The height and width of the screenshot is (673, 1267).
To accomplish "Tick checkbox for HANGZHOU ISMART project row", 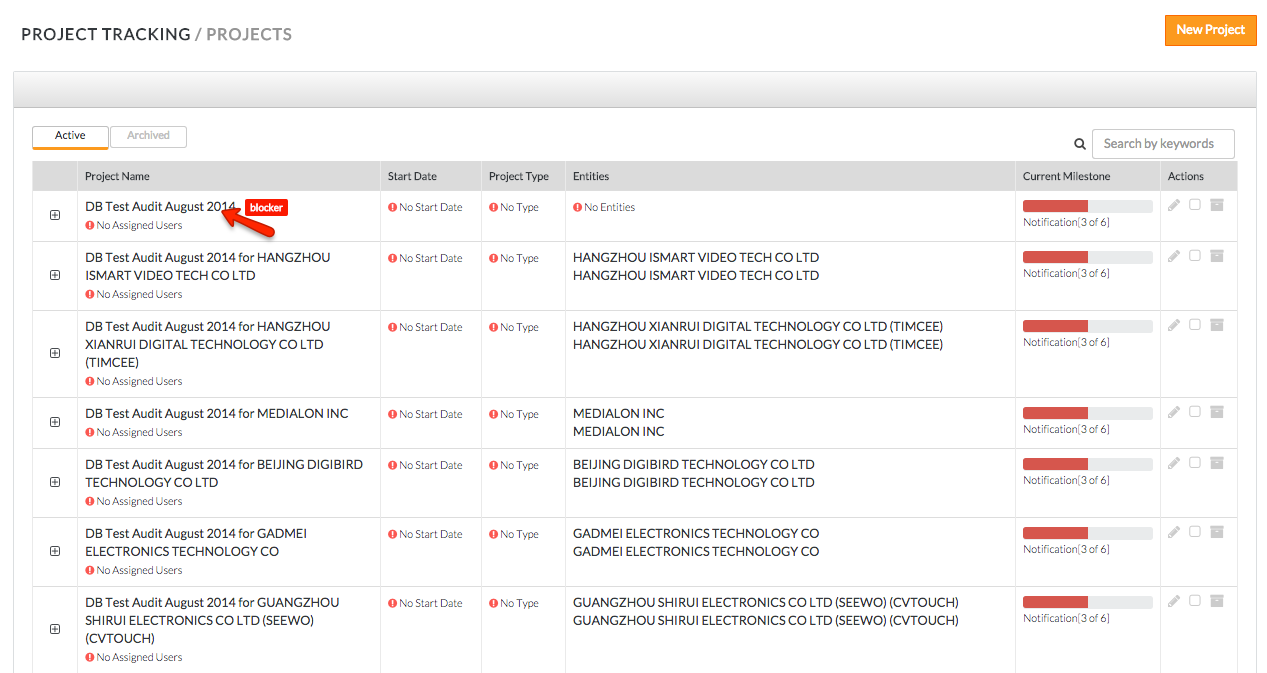I will 1195,256.
